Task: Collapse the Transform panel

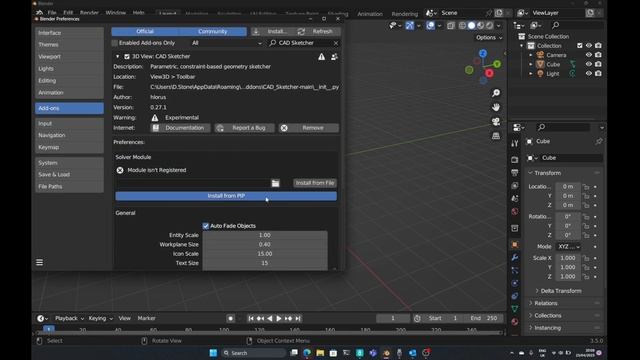Action: (547, 173)
